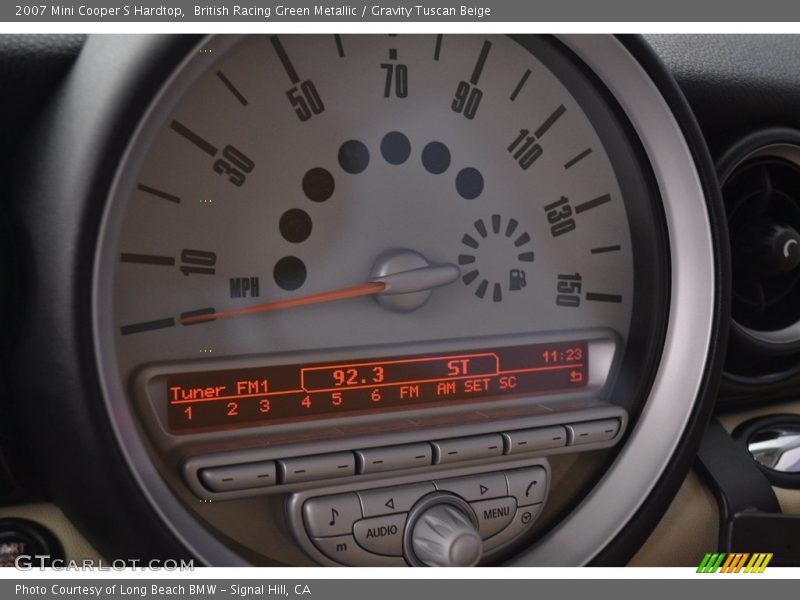Select preset 5 on the radio display
This screenshot has height=600, width=800.
point(336,398)
